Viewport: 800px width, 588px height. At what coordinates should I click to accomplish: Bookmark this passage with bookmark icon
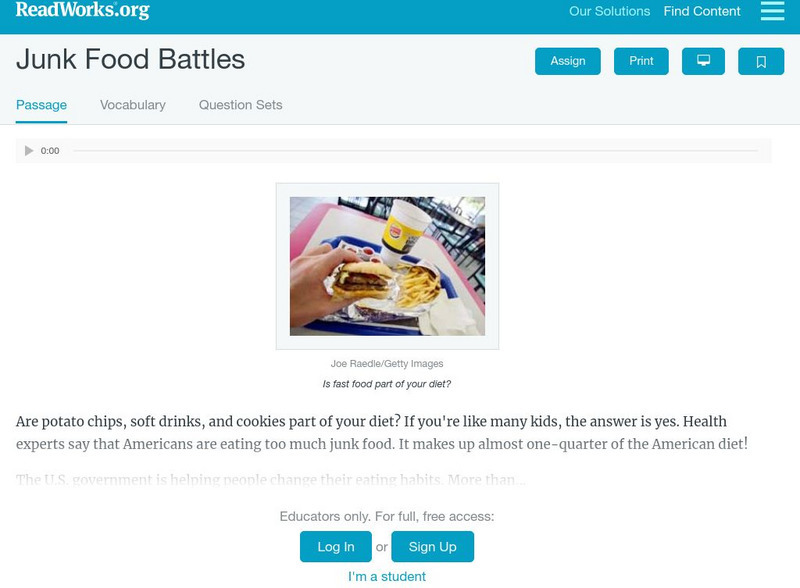[x=760, y=61]
